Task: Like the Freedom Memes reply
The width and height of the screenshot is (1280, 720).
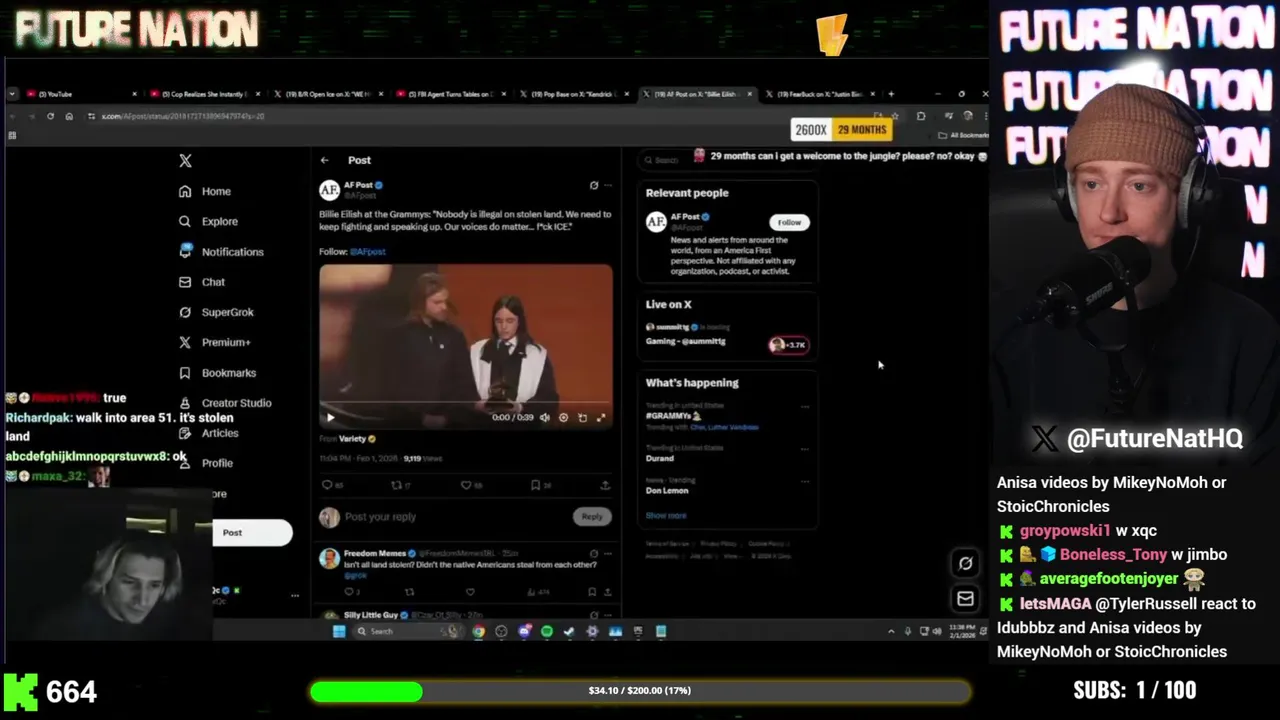Action: (x=470, y=592)
